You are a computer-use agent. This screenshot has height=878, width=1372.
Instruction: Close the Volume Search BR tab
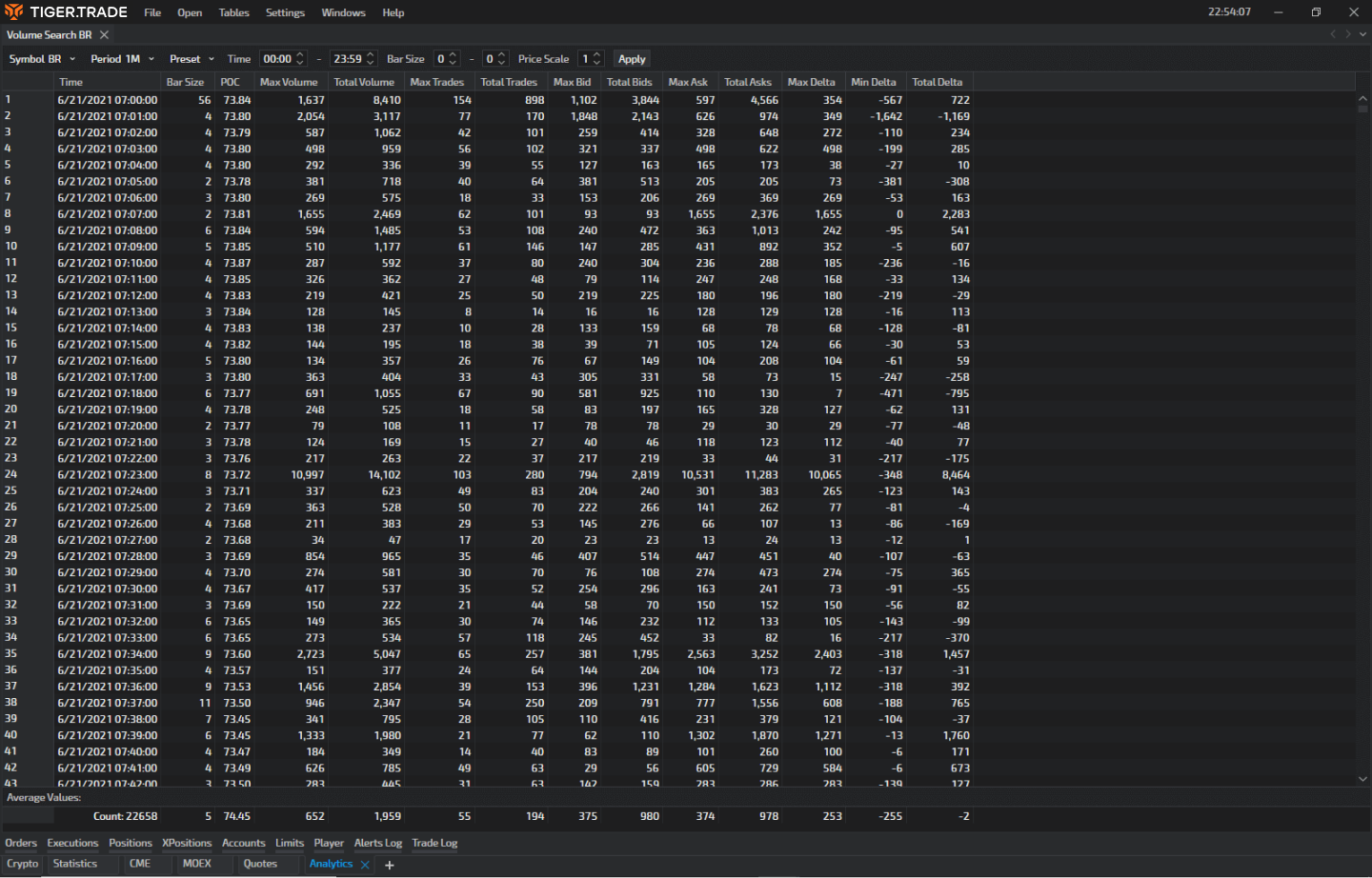tap(104, 35)
